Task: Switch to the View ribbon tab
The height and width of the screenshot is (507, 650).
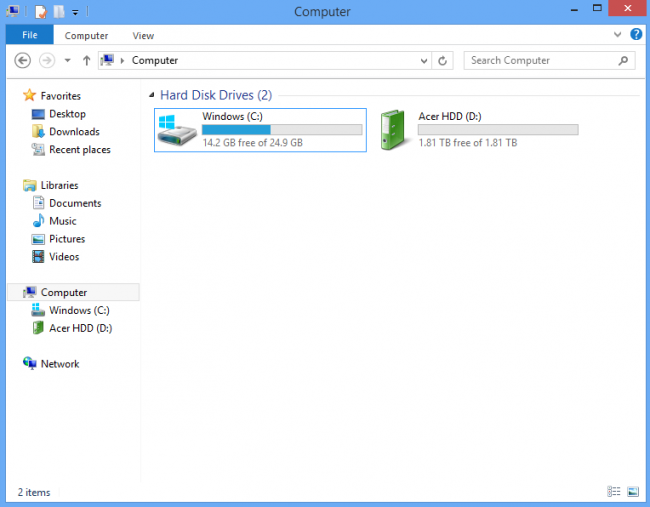Action: [x=143, y=36]
